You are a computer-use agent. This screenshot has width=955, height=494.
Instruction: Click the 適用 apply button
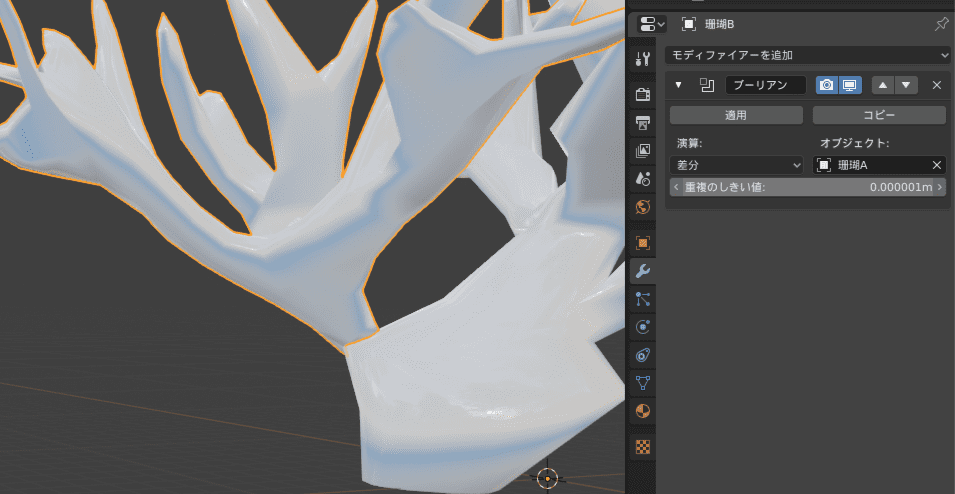click(736, 115)
